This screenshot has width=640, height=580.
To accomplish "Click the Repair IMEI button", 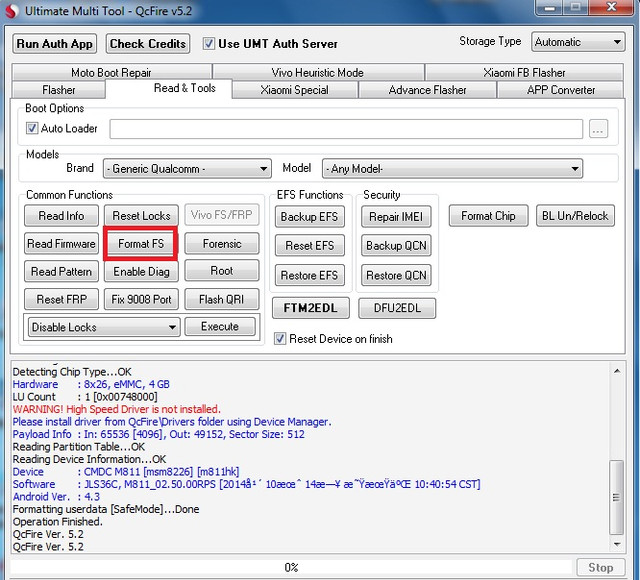I will point(396,217).
